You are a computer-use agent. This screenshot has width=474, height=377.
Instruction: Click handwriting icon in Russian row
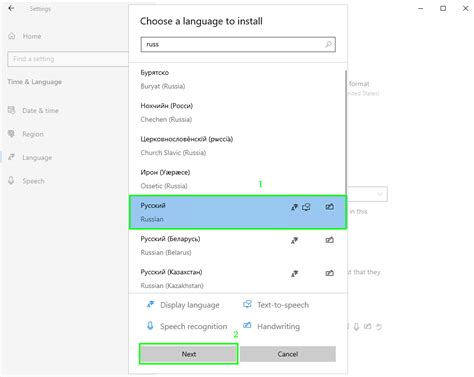329,207
